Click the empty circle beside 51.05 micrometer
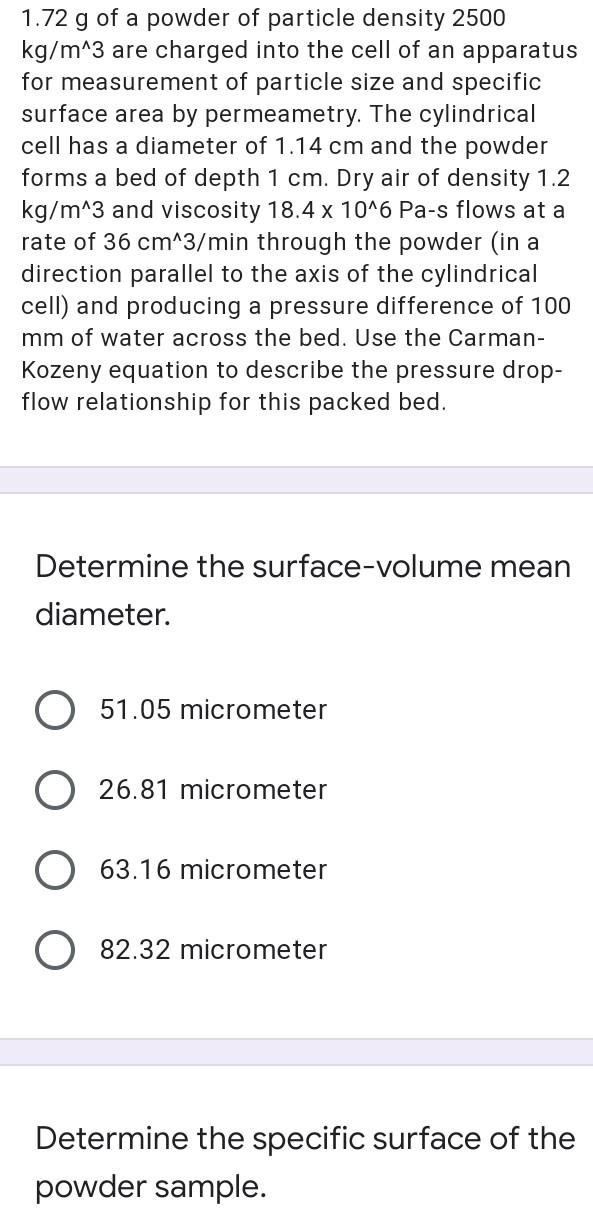Image resolution: width=593 pixels, height=1212 pixels. (55, 710)
